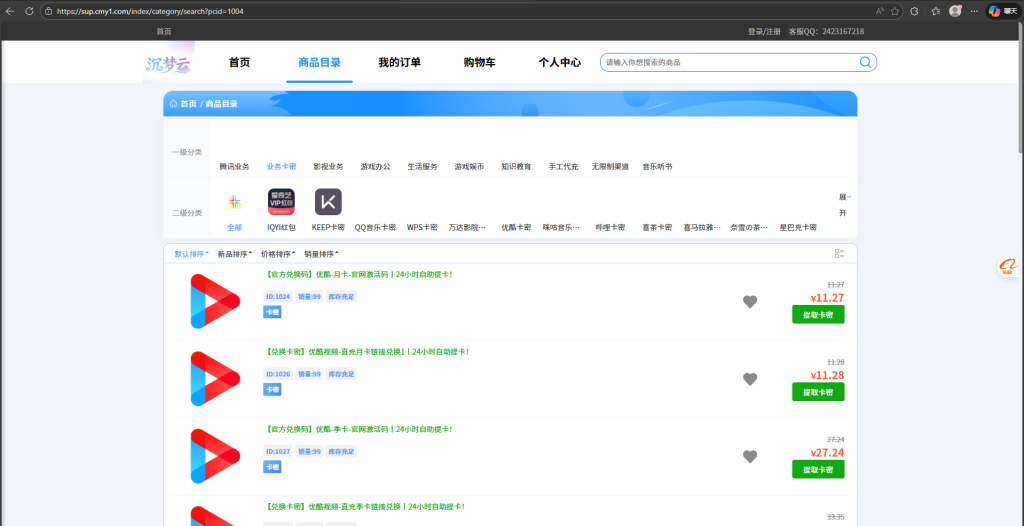This screenshot has width=1024, height=526.
Task: Open the Copilot chat button
Action: coord(1002,11)
